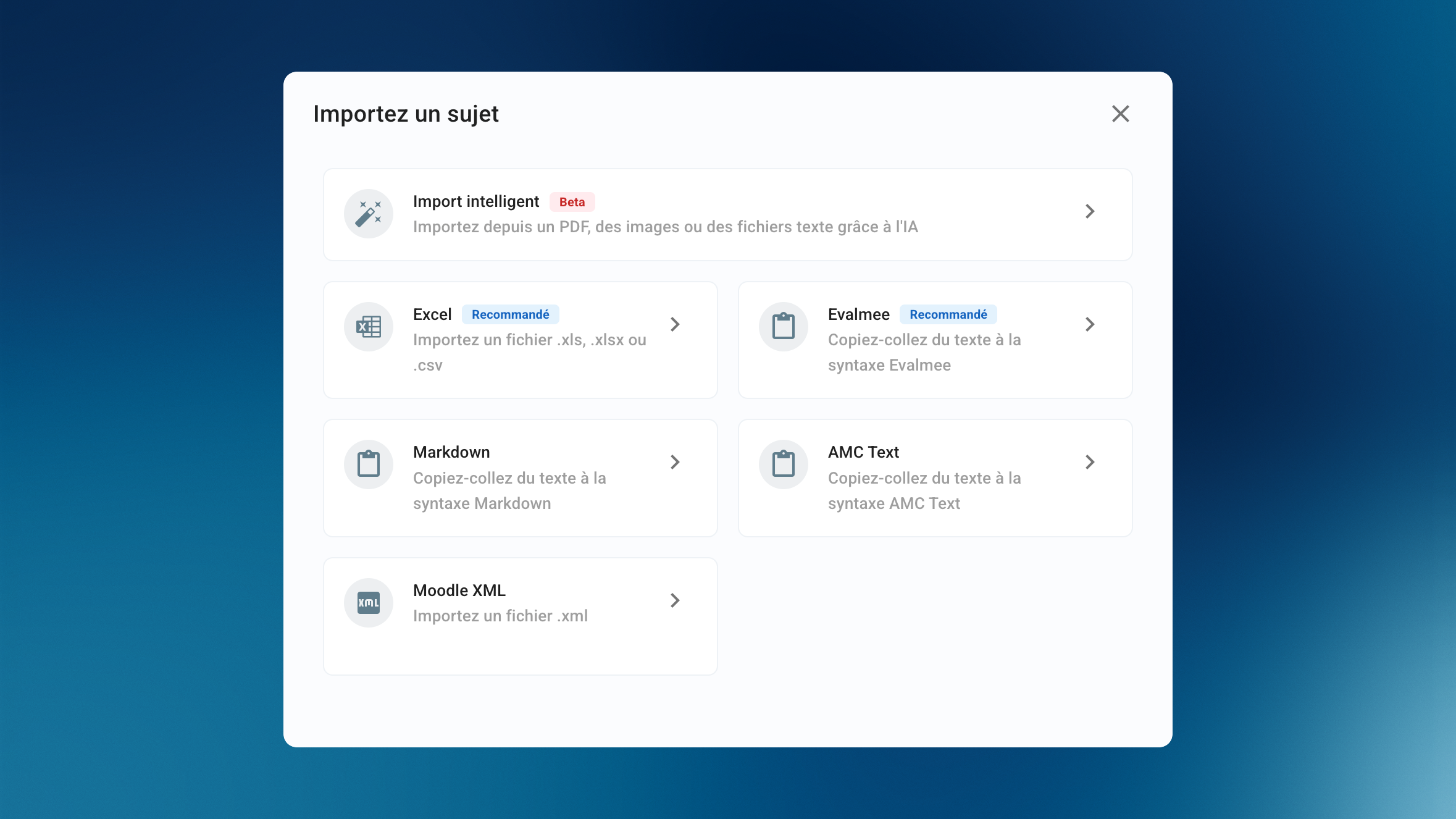Click the Recommandé badge next to Excel

tap(510, 314)
